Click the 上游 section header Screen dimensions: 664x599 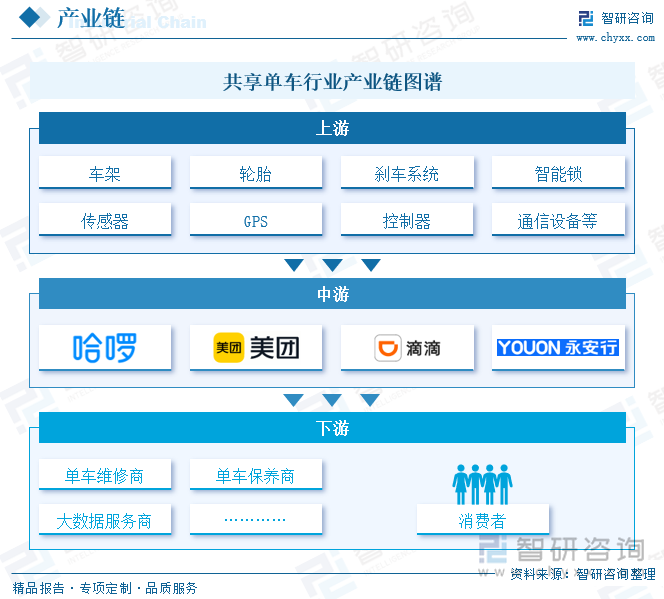[332, 128]
